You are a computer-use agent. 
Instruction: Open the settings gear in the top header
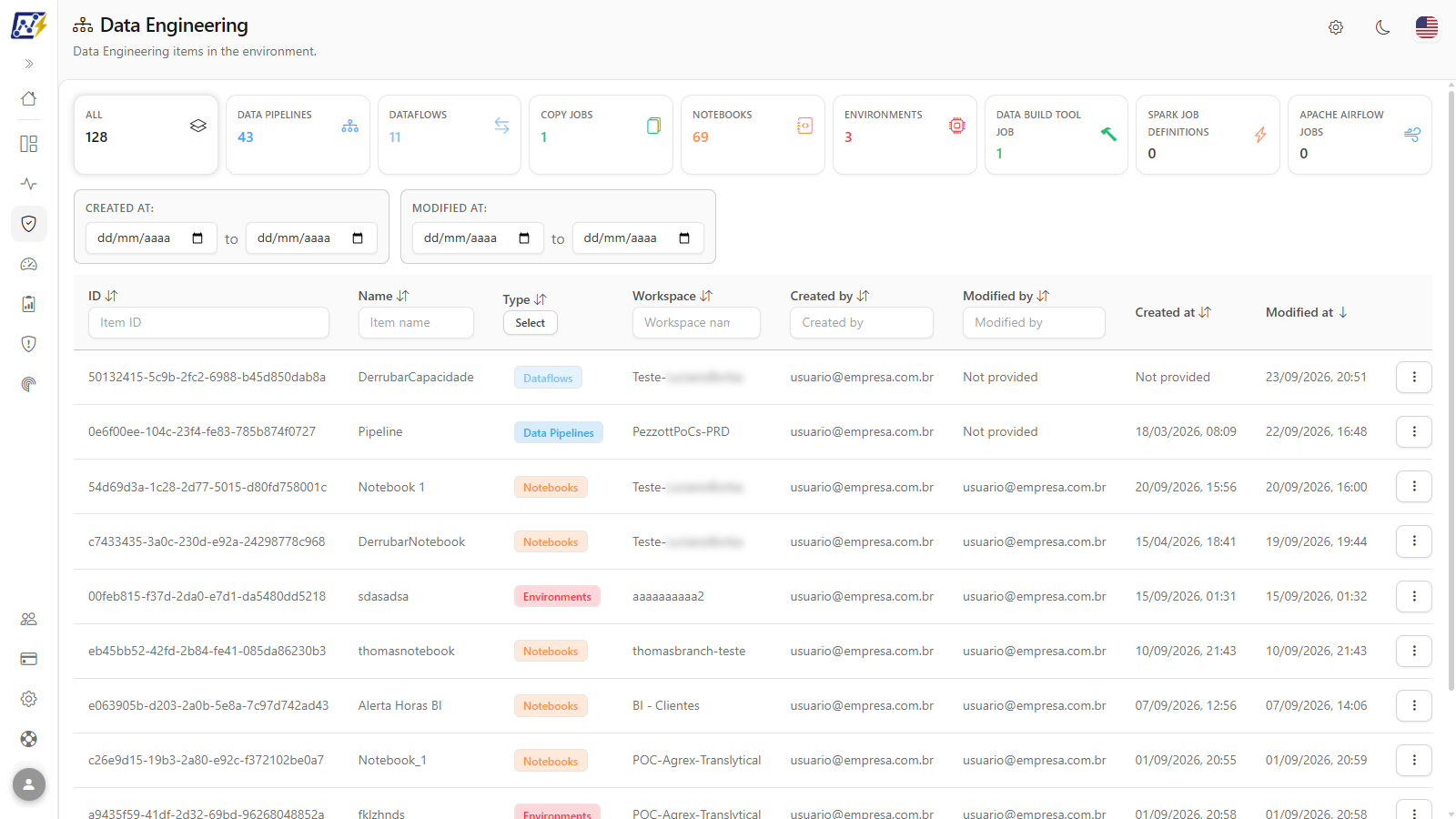click(1336, 27)
